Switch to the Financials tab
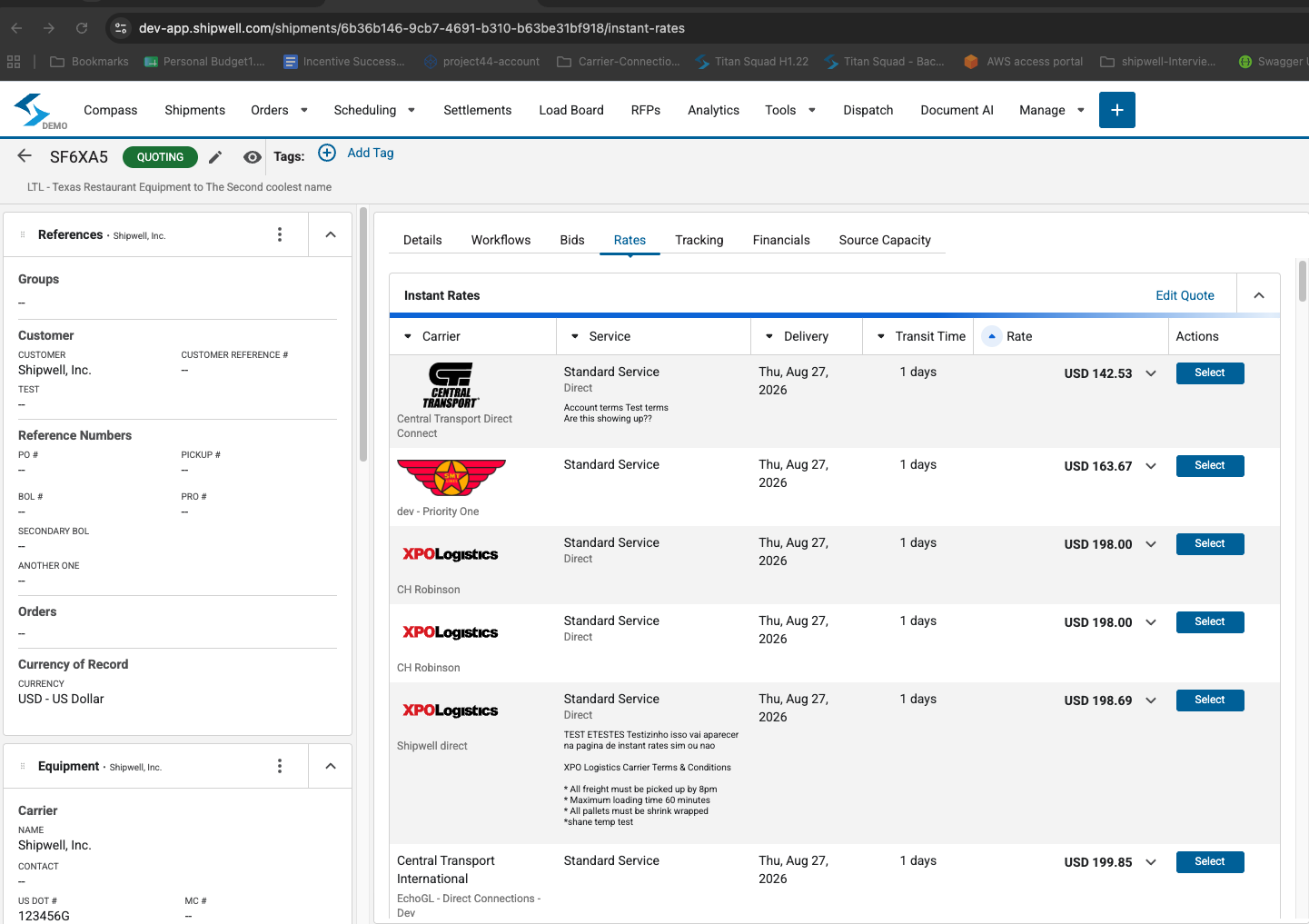Image resolution: width=1309 pixels, height=924 pixels. point(781,240)
